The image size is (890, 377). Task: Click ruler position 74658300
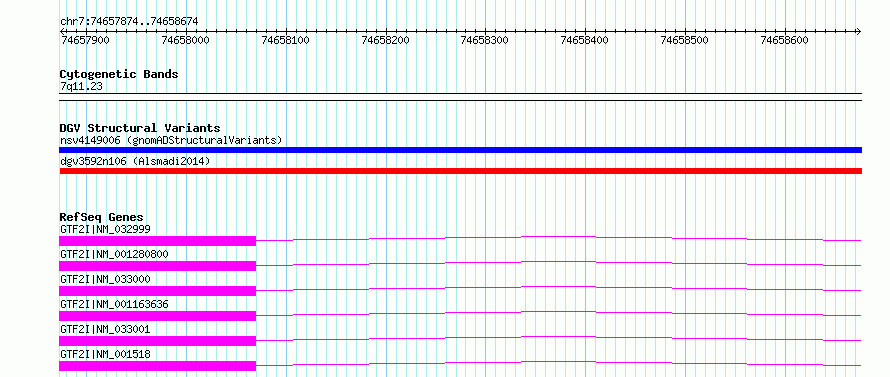point(485,40)
